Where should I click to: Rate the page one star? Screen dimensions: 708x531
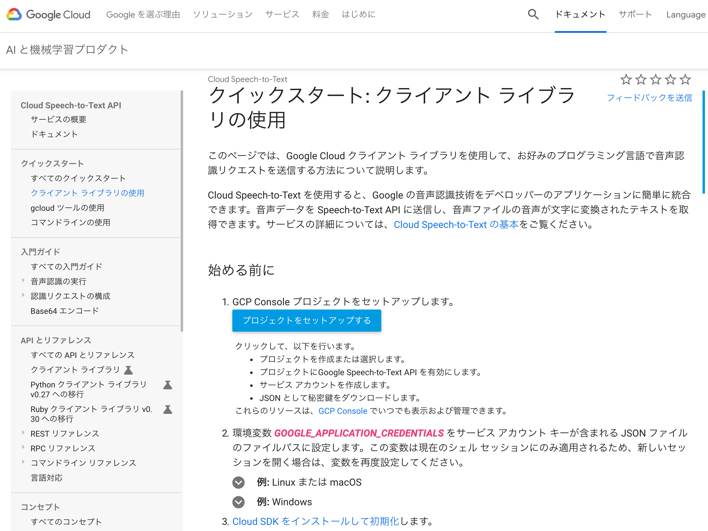tap(626, 80)
